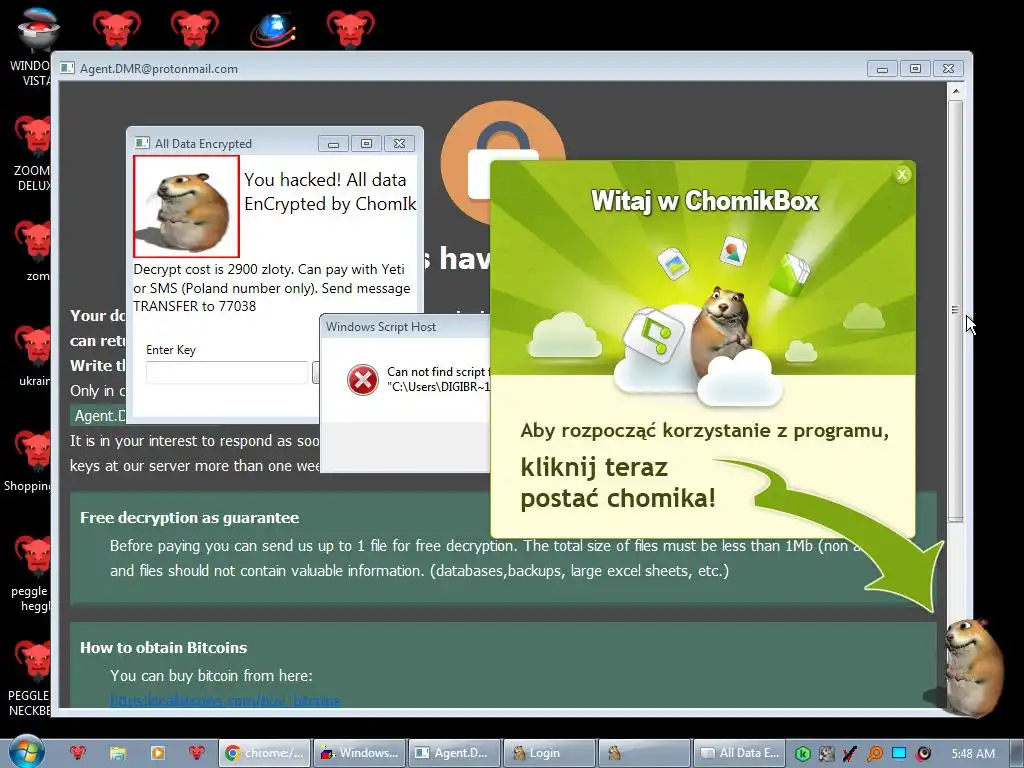Click the 'kliknij teraz postać chomika!' text
This screenshot has height=768, width=1024.
618,483
